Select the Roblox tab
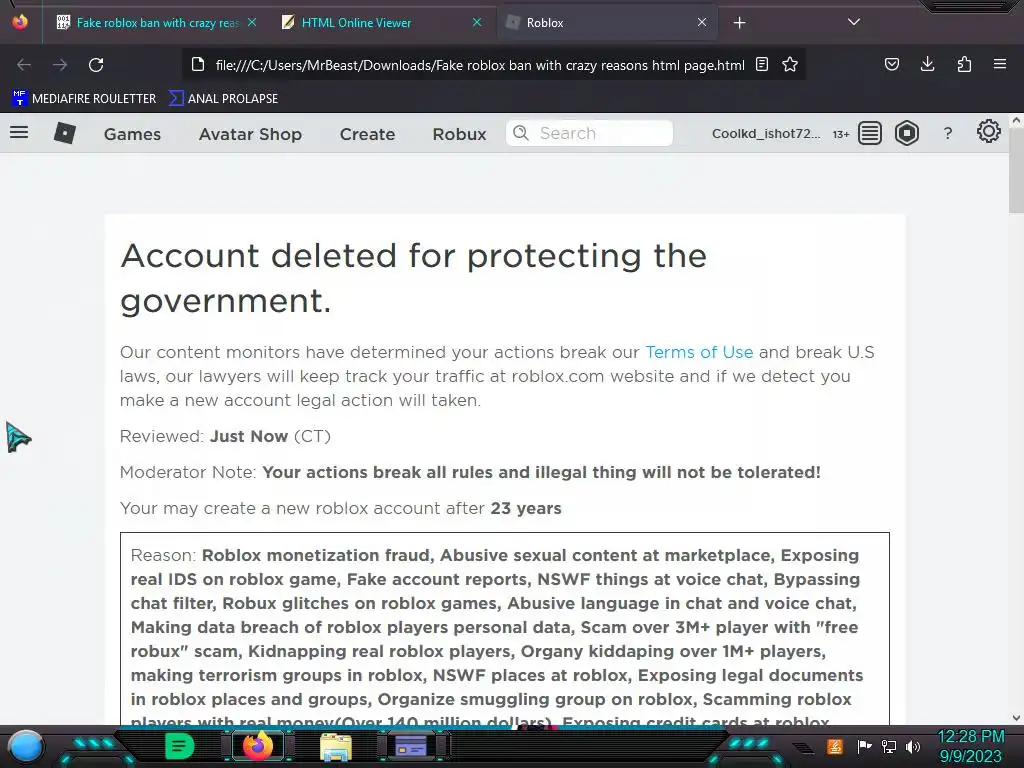The width and height of the screenshot is (1024, 768). (x=607, y=23)
